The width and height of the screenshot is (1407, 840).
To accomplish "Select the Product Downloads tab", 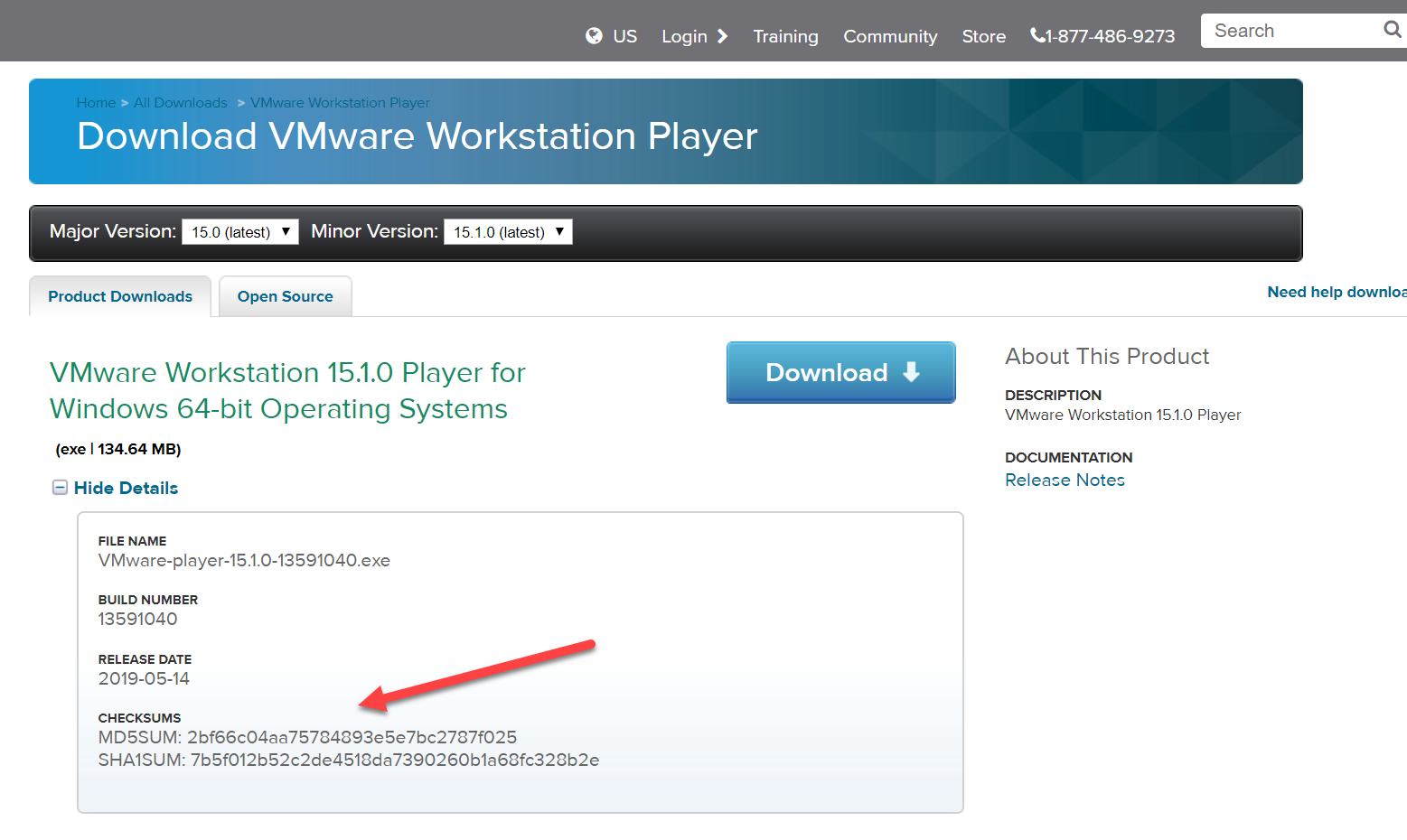I will tap(120, 296).
